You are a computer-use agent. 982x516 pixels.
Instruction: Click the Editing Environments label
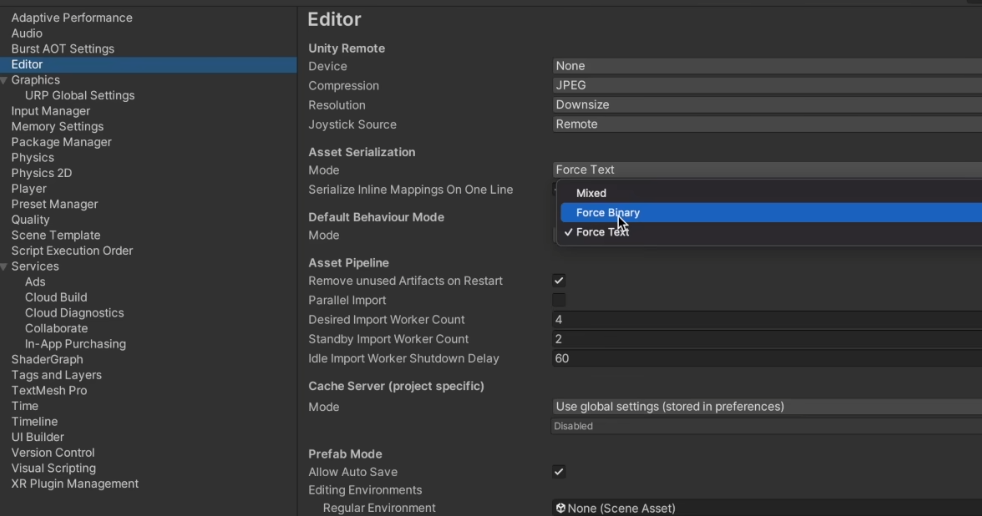(x=364, y=490)
